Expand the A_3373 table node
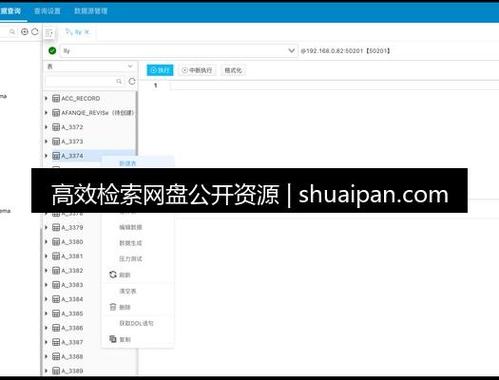The height and width of the screenshot is (380, 499). point(46,141)
